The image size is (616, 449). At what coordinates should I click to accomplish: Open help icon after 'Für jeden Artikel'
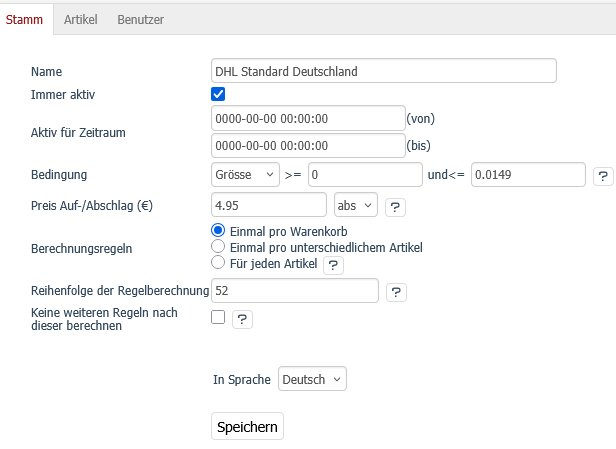point(333,264)
